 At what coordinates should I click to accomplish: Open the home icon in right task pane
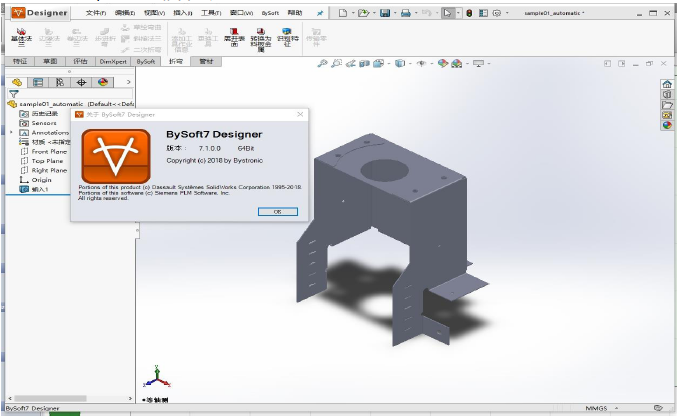(x=667, y=84)
